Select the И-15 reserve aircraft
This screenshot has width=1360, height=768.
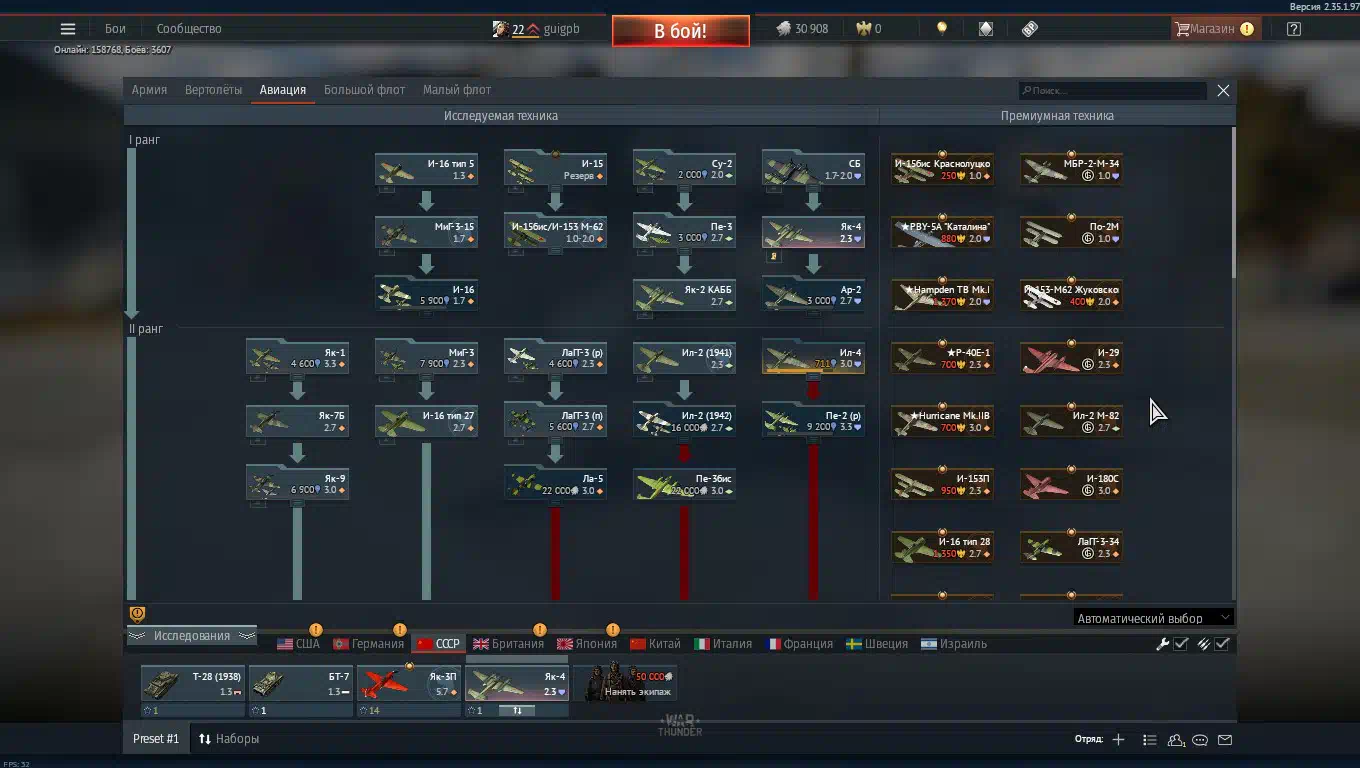555,169
